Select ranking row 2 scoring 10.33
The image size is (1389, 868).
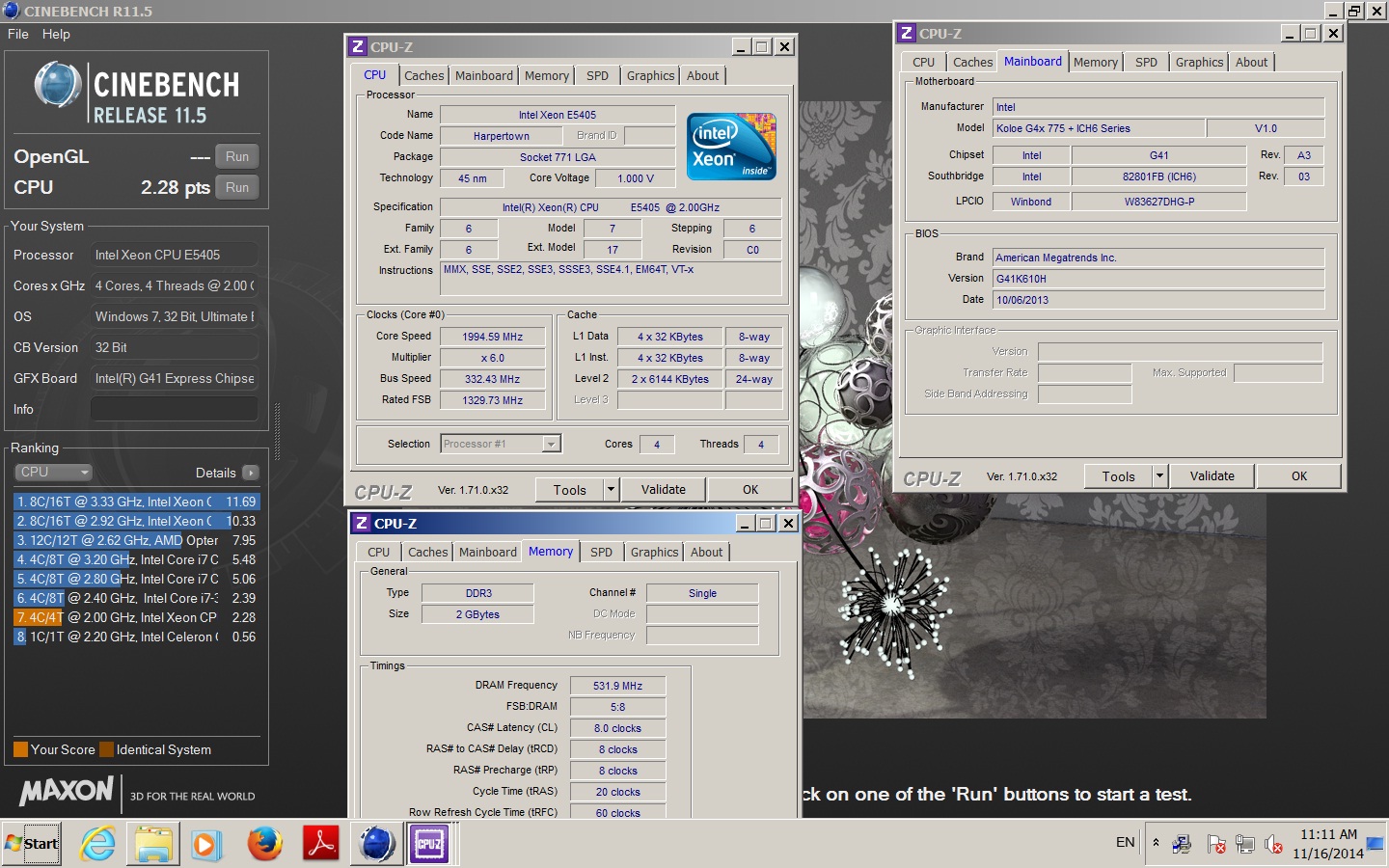pyautogui.click(x=137, y=521)
